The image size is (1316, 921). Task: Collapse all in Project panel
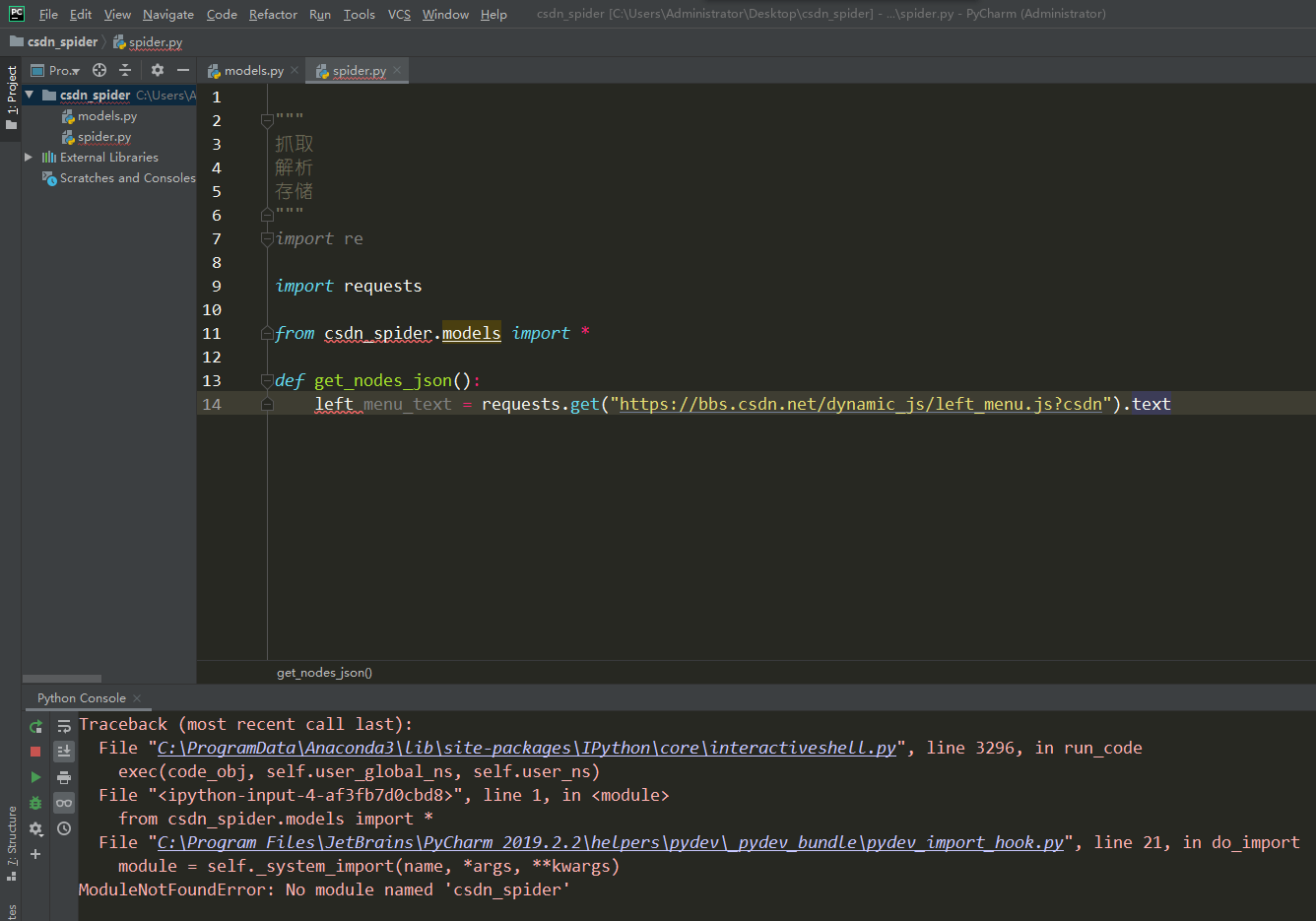tap(125, 70)
